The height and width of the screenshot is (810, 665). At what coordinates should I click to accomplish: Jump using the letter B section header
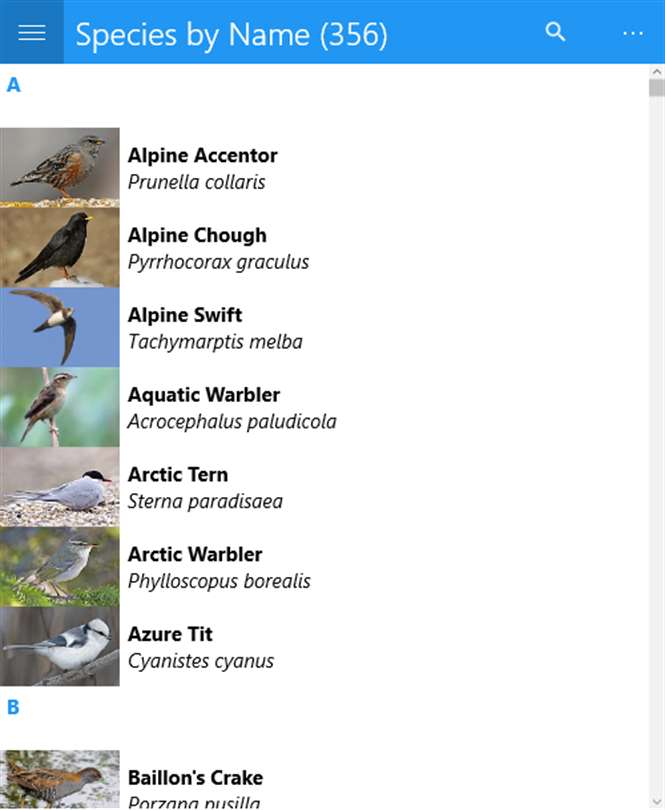pos(14,708)
